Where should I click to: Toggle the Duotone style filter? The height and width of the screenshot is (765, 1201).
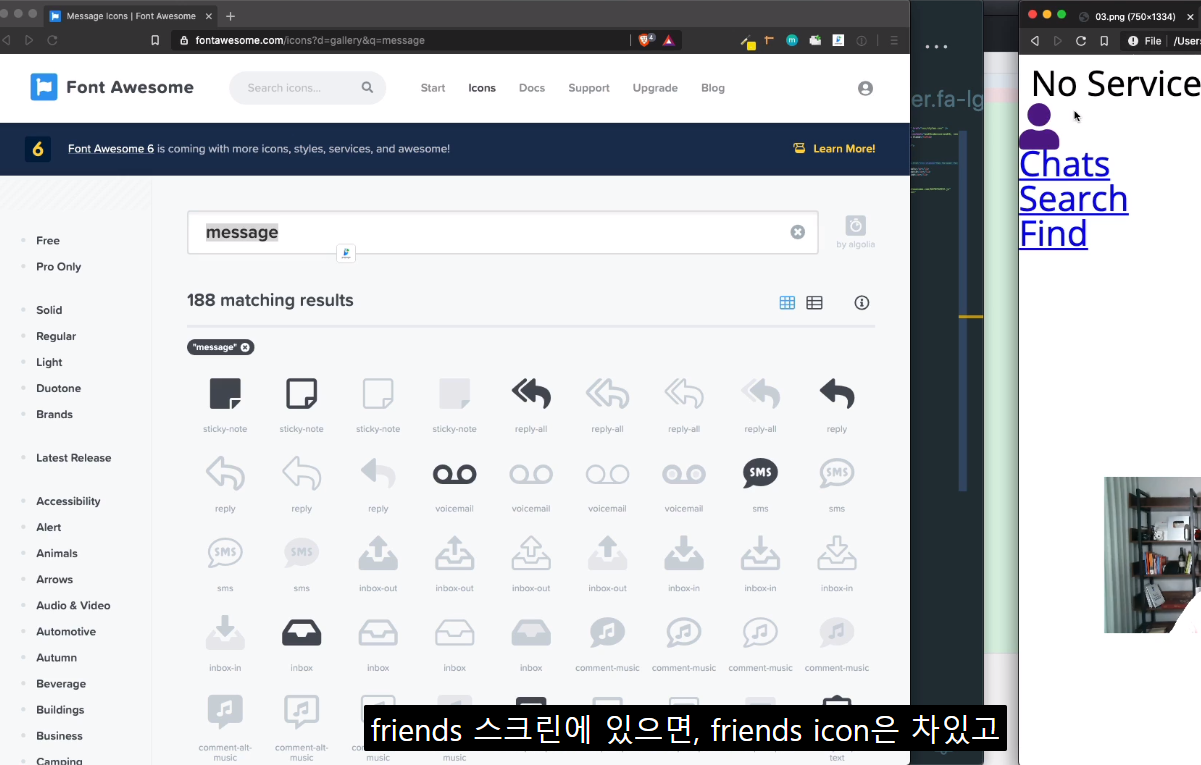pyautogui.click(x=58, y=388)
